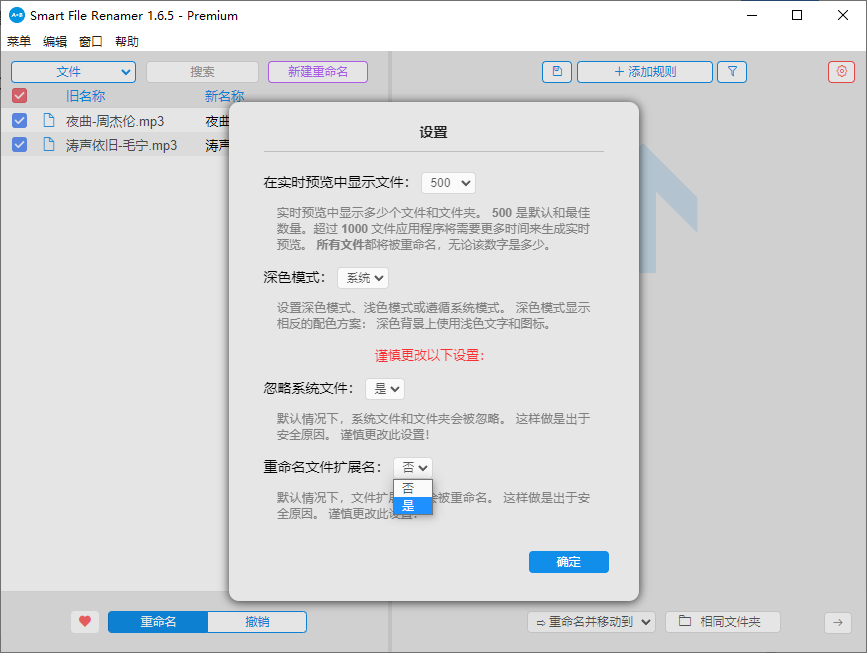The width and height of the screenshot is (867, 653).
Task: Click the folder icon on 相同文件夹 button
Action: click(687, 621)
